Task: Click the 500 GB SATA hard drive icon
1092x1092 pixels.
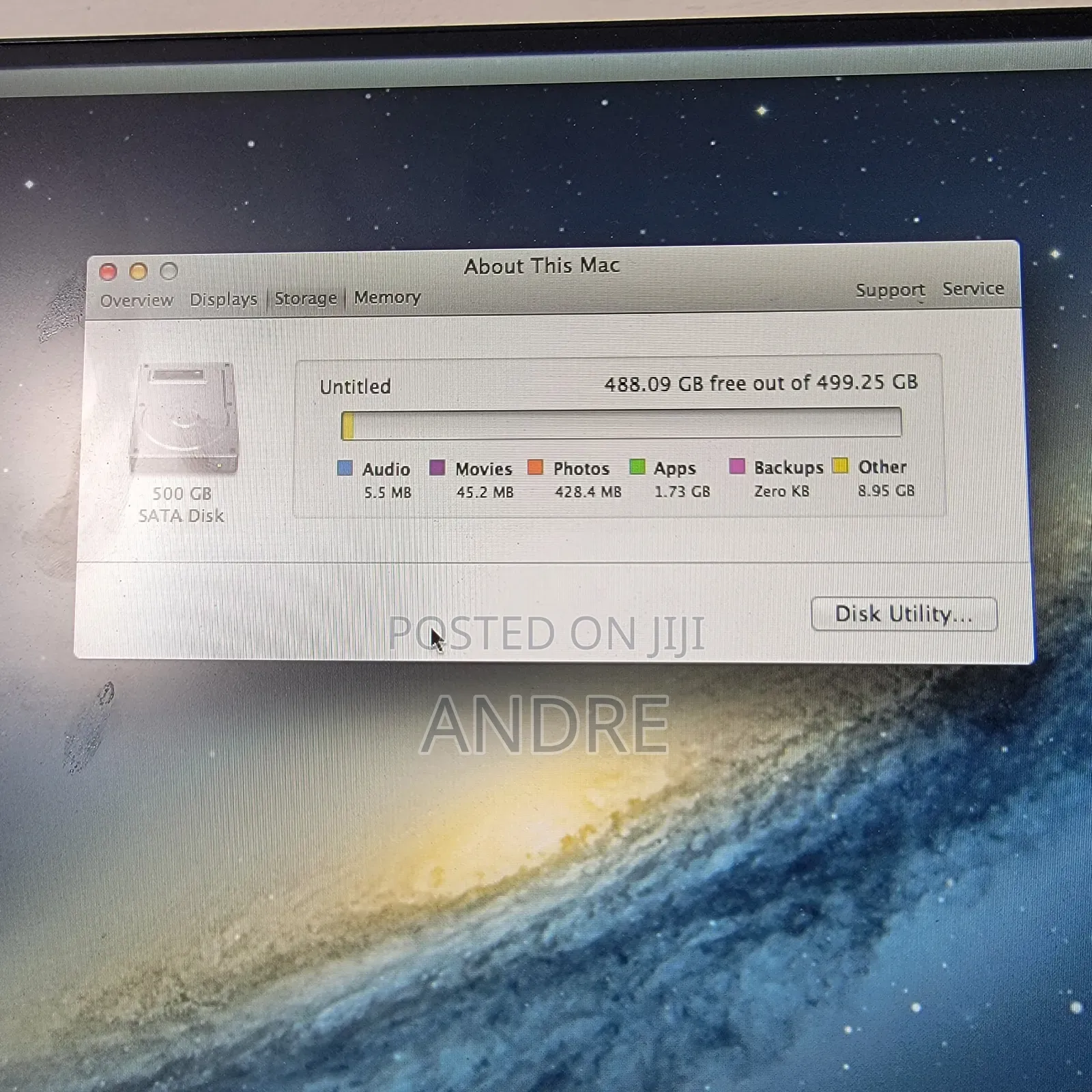Action: click(184, 419)
